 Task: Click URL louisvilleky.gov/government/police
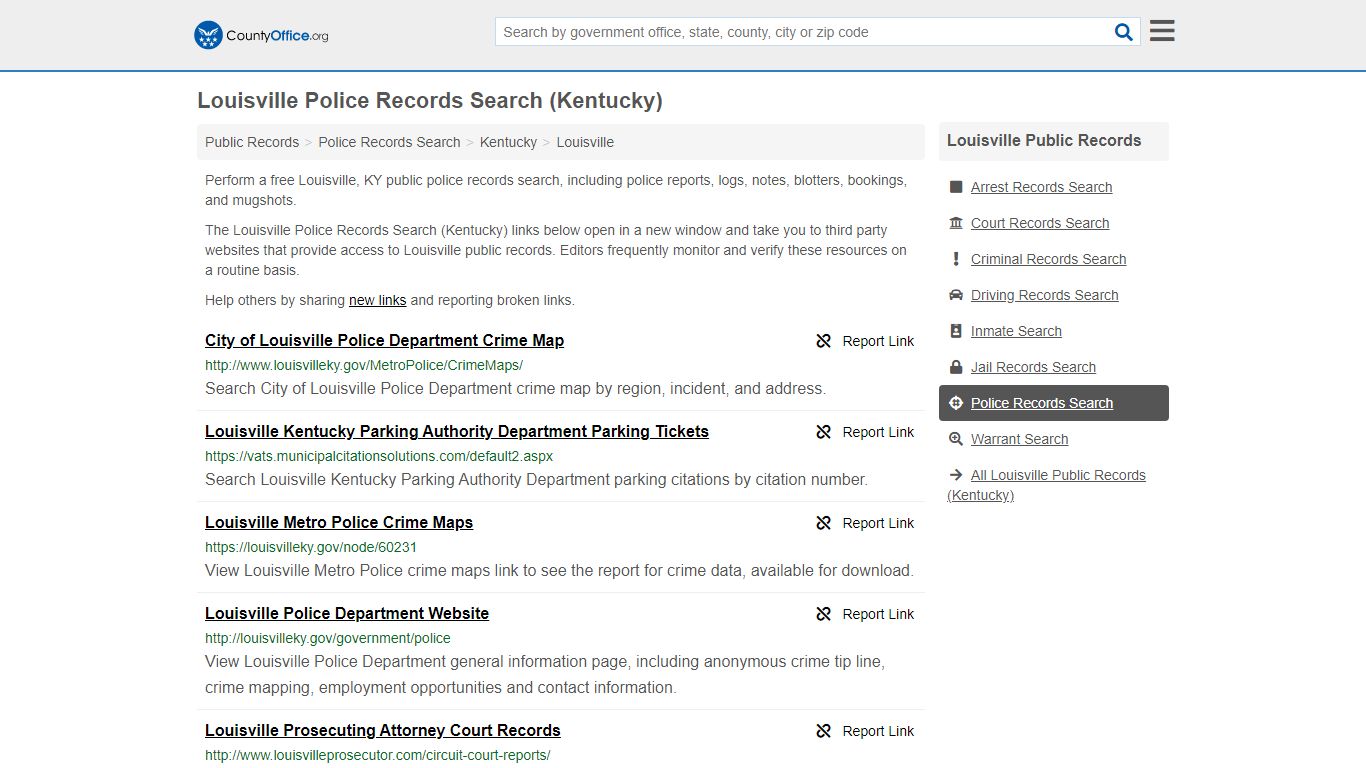click(328, 638)
